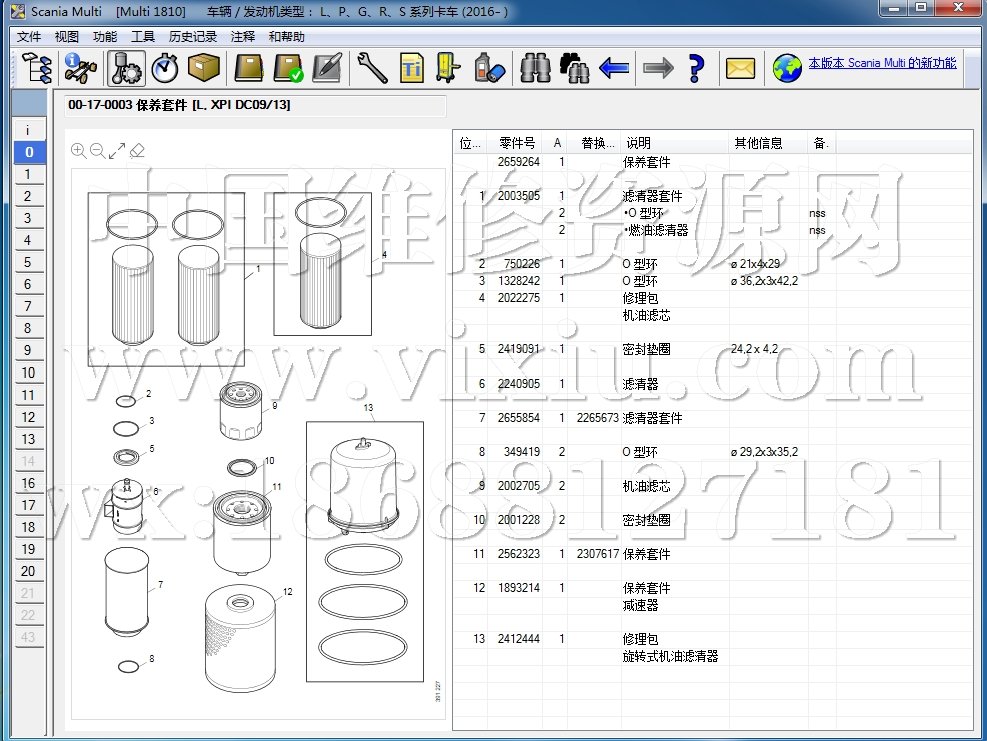The height and width of the screenshot is (741, 987).
Task: Open the wrench tool icon
Action: tap(371, 68)
